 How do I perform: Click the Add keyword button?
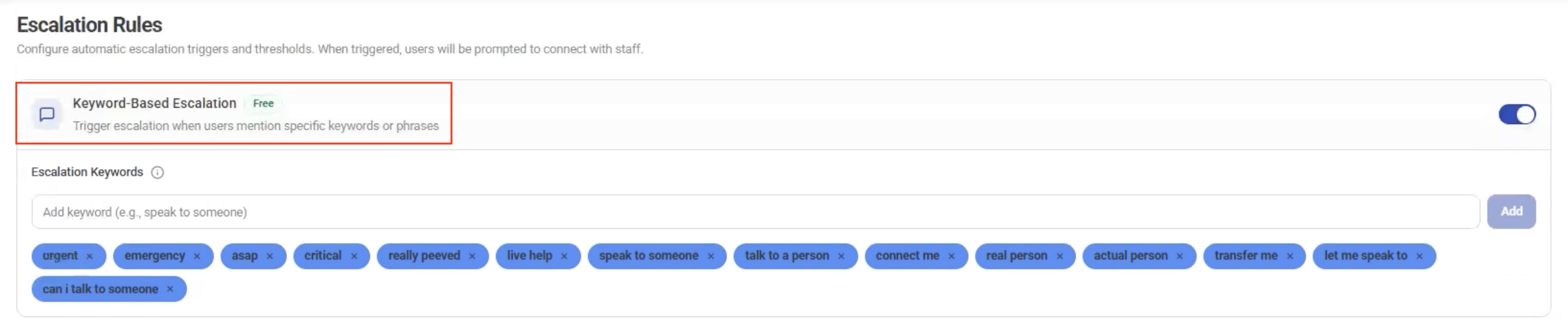pos(1511,212)
